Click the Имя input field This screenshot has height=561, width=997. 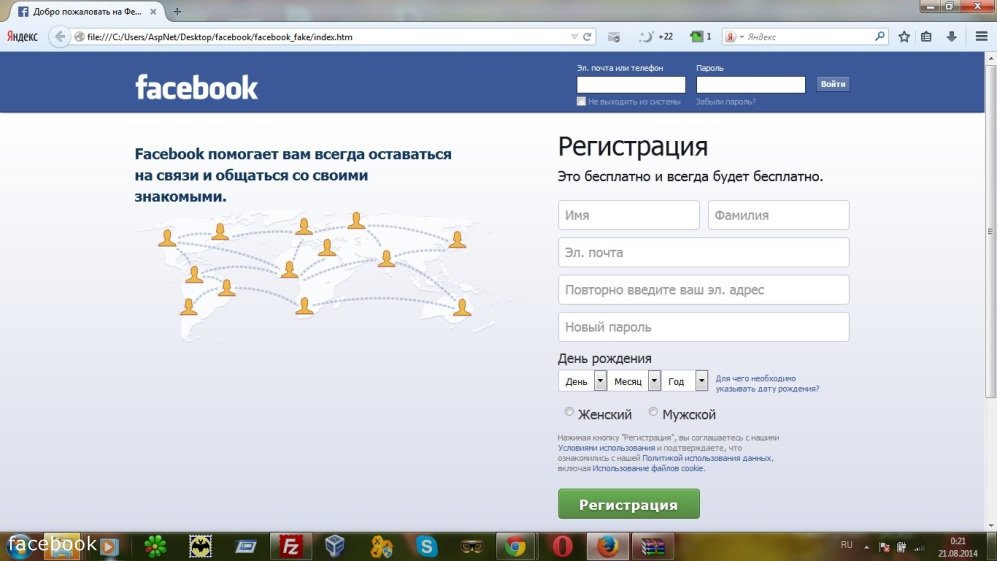(629, 215)
